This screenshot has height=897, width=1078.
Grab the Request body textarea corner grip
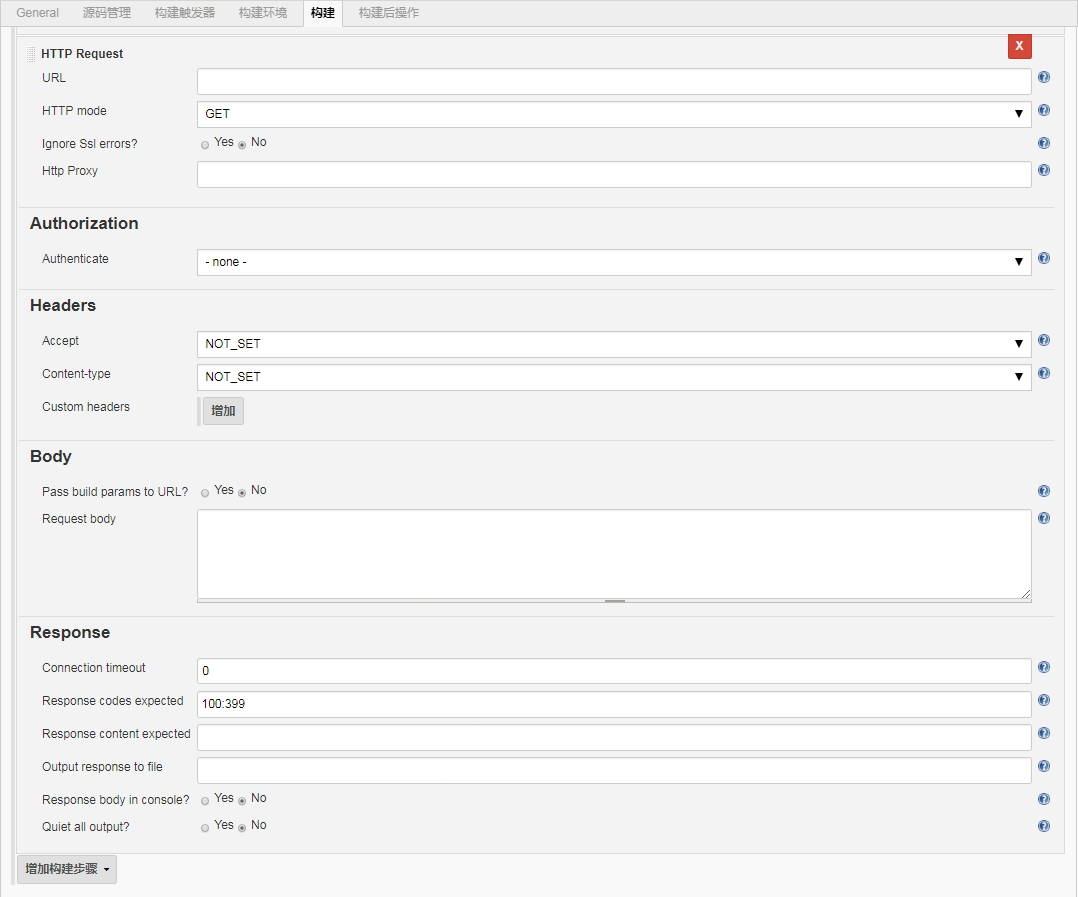(1025, 594)
